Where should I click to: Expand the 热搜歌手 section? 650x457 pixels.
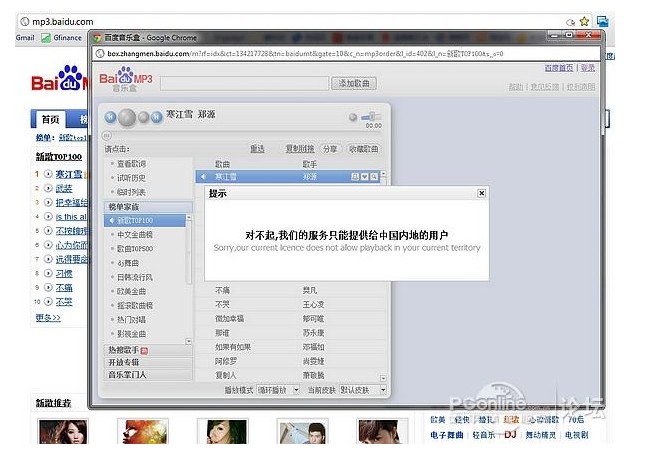point(148,350)
